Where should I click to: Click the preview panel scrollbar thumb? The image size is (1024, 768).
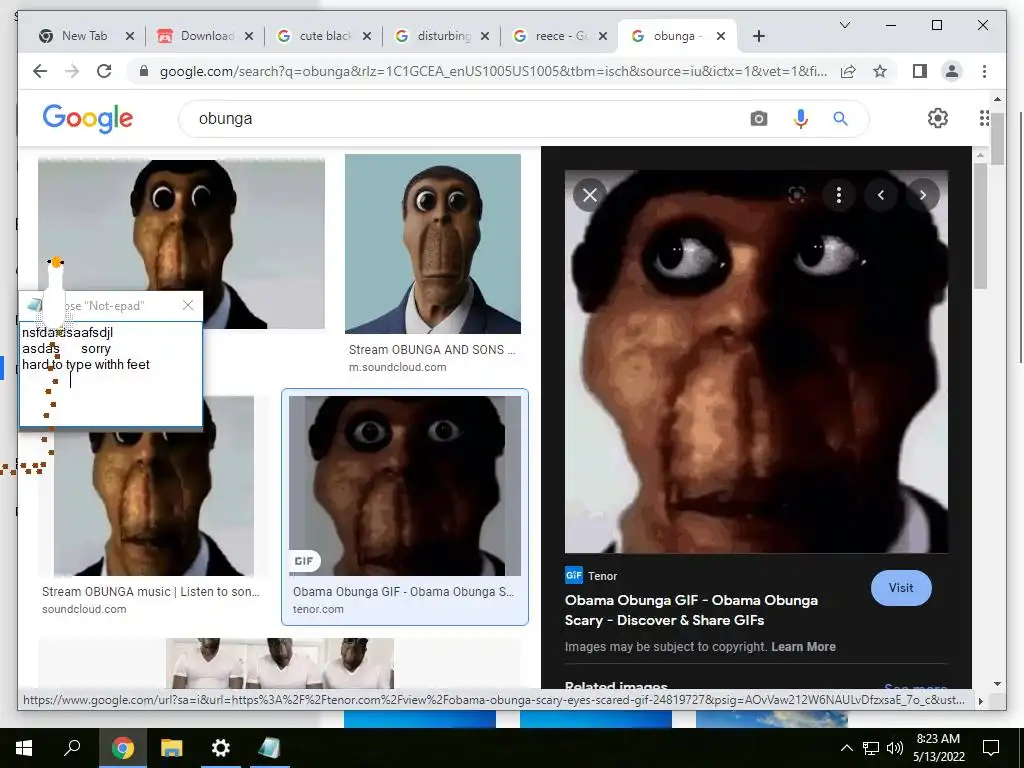[x=980, y=225]
